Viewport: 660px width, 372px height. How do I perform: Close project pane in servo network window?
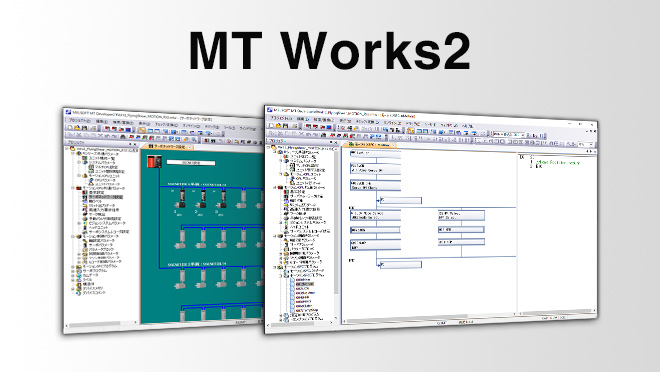coord(135,145)
